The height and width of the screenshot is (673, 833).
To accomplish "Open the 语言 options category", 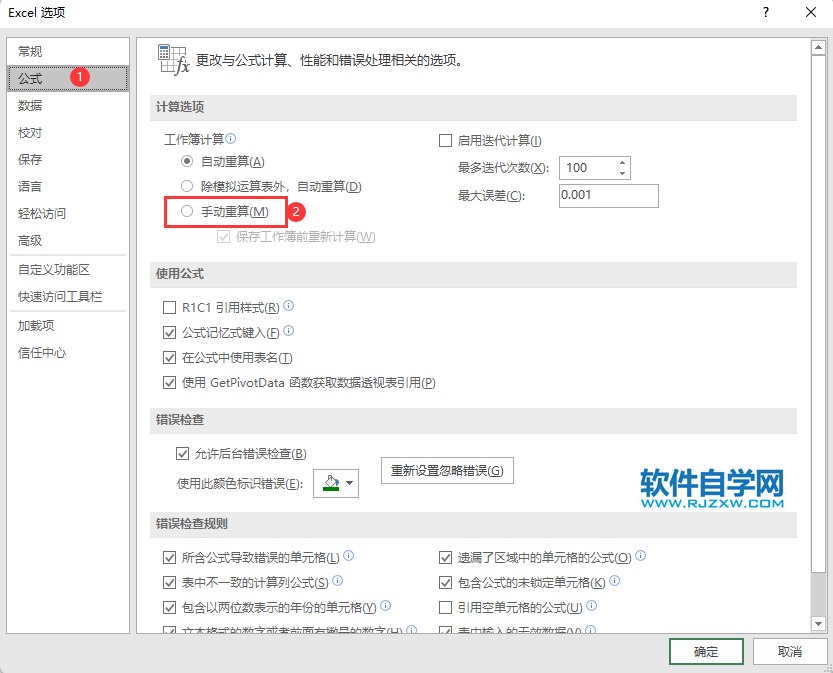I will pos(68,186).
